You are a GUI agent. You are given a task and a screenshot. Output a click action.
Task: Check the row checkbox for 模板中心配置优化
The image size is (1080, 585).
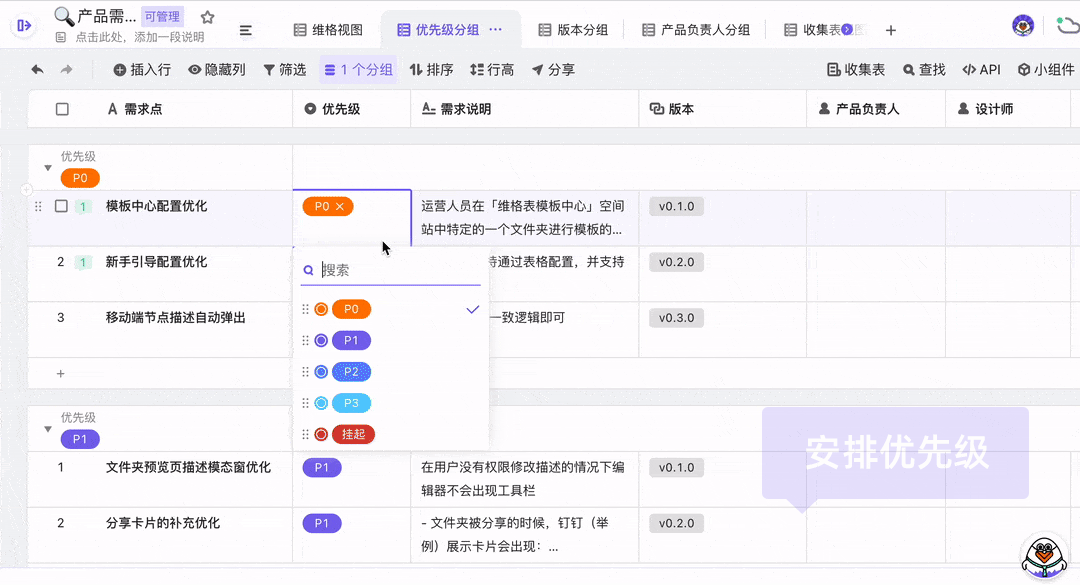point(62,206)
